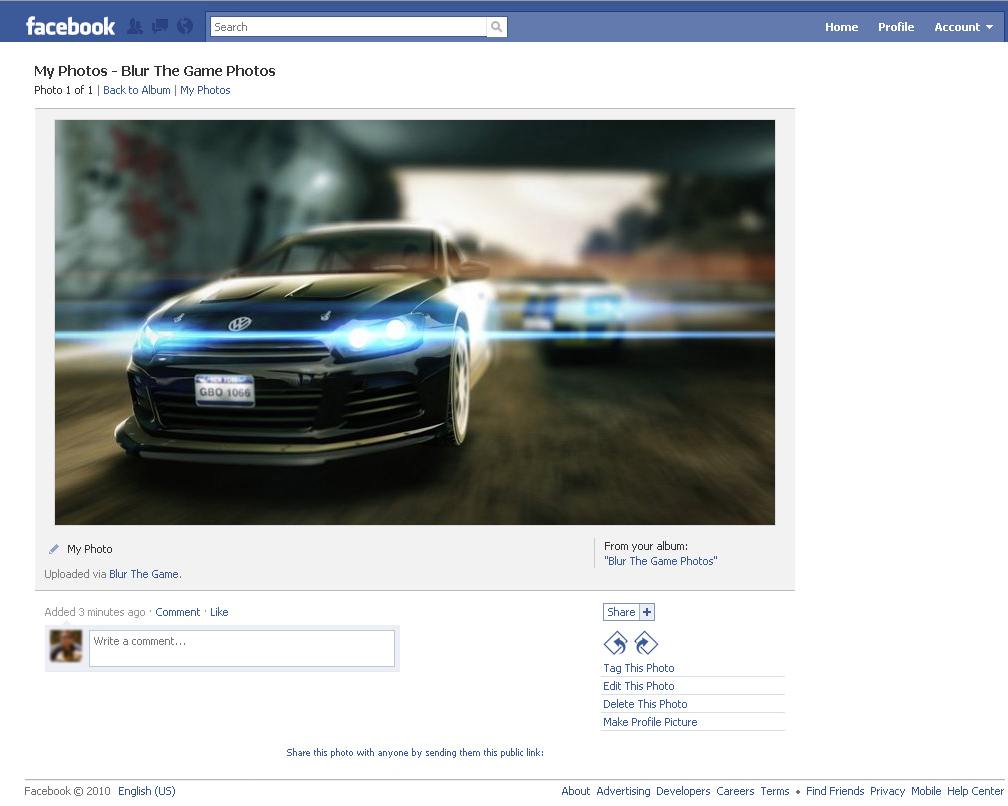Open Mobile footer link
Image resolution: width=1008 pixels, height=806 pixels.
[926, 791]
